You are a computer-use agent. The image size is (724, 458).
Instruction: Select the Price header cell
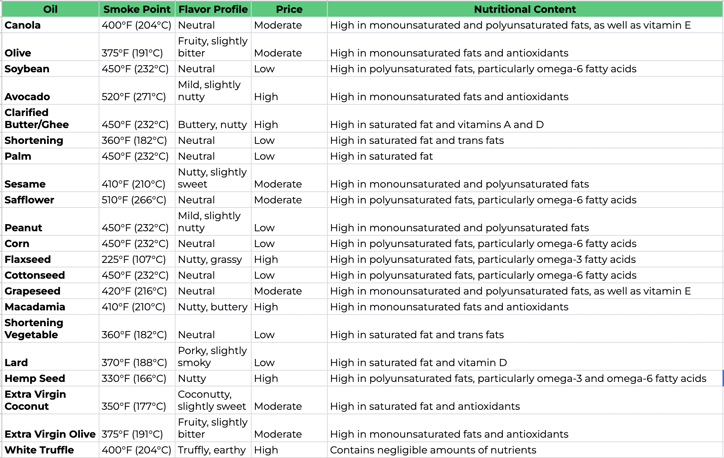pyautogui.click(x=288, y=9)
